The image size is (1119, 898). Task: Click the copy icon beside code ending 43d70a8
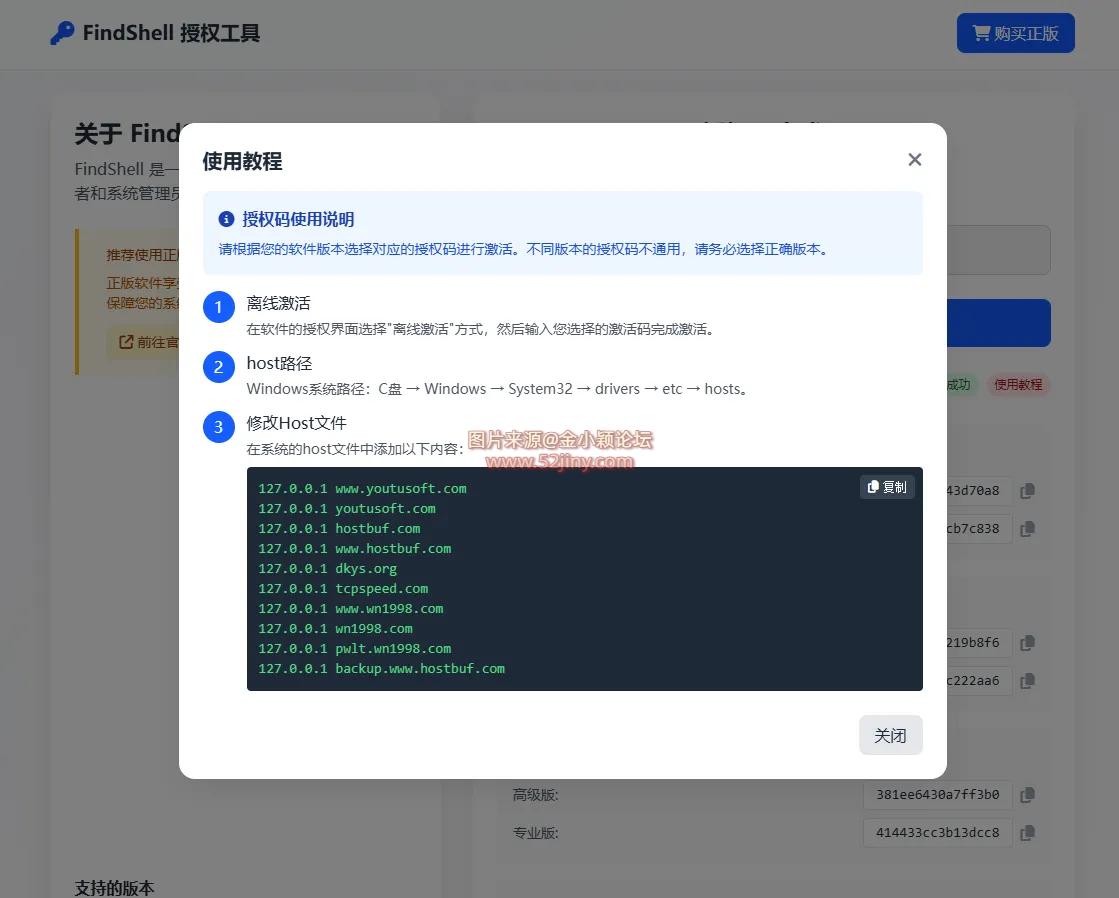[x=1027, y=490]
